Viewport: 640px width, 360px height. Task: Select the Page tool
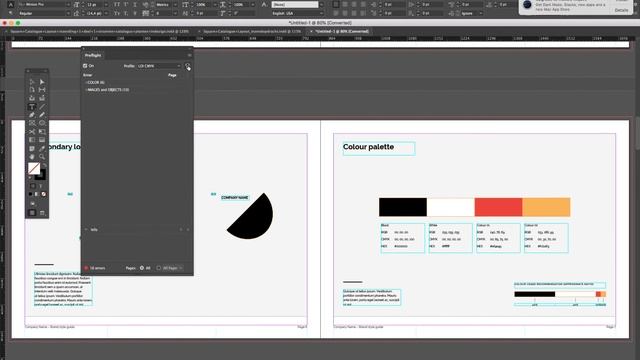point(32,90)
